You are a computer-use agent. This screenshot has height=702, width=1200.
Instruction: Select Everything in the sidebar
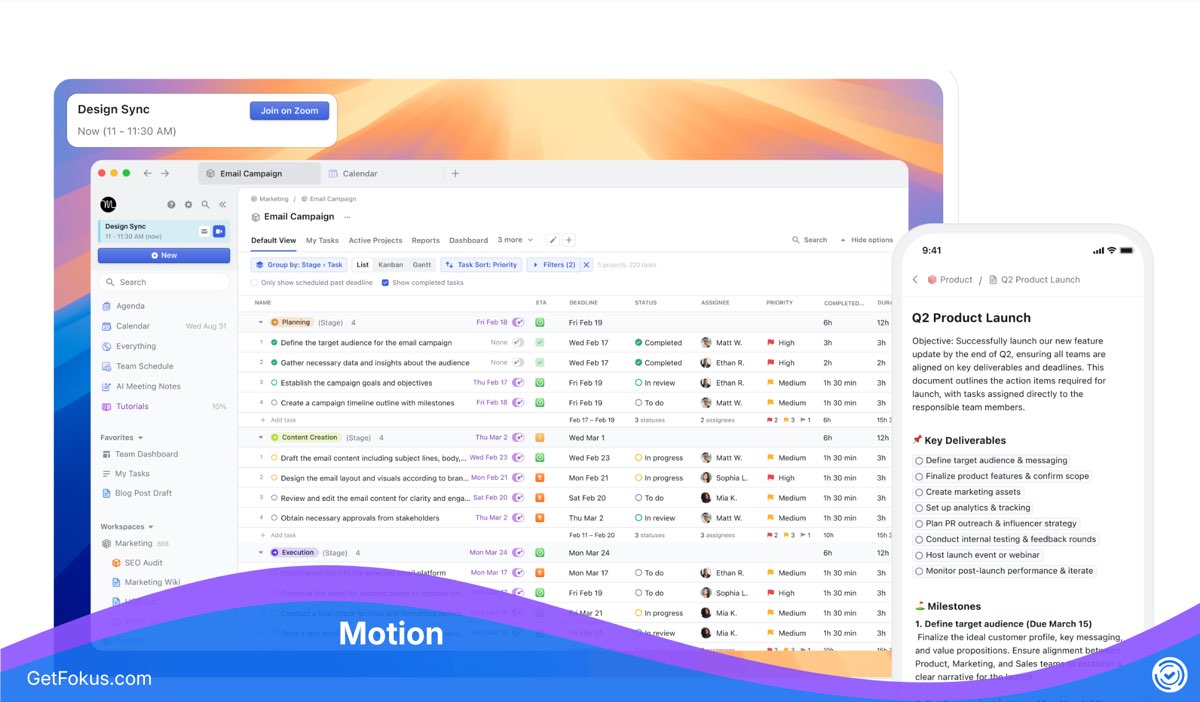pos(137,346)
